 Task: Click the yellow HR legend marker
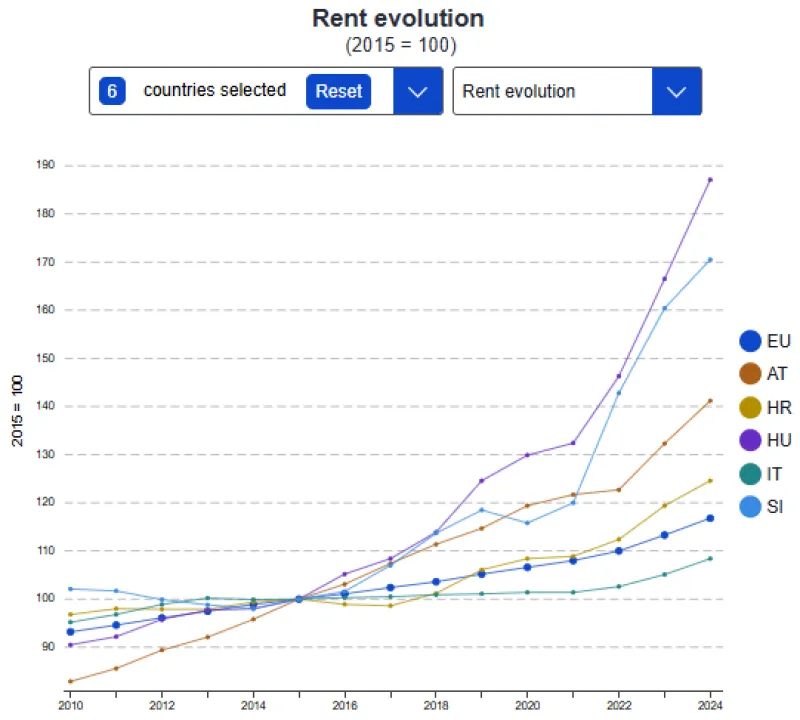pos(750,407)
